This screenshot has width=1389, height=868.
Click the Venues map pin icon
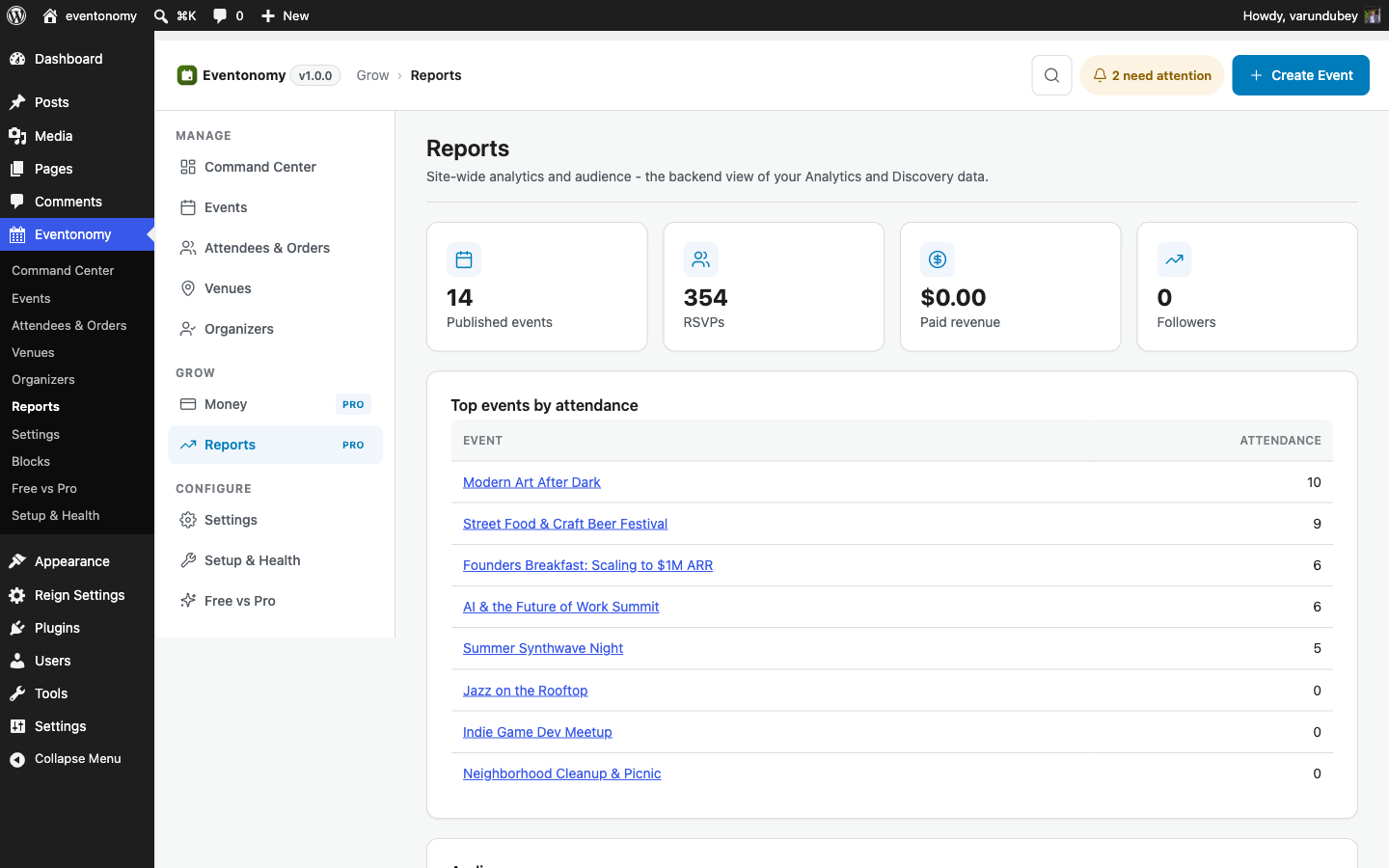click(x=188, y=288)
